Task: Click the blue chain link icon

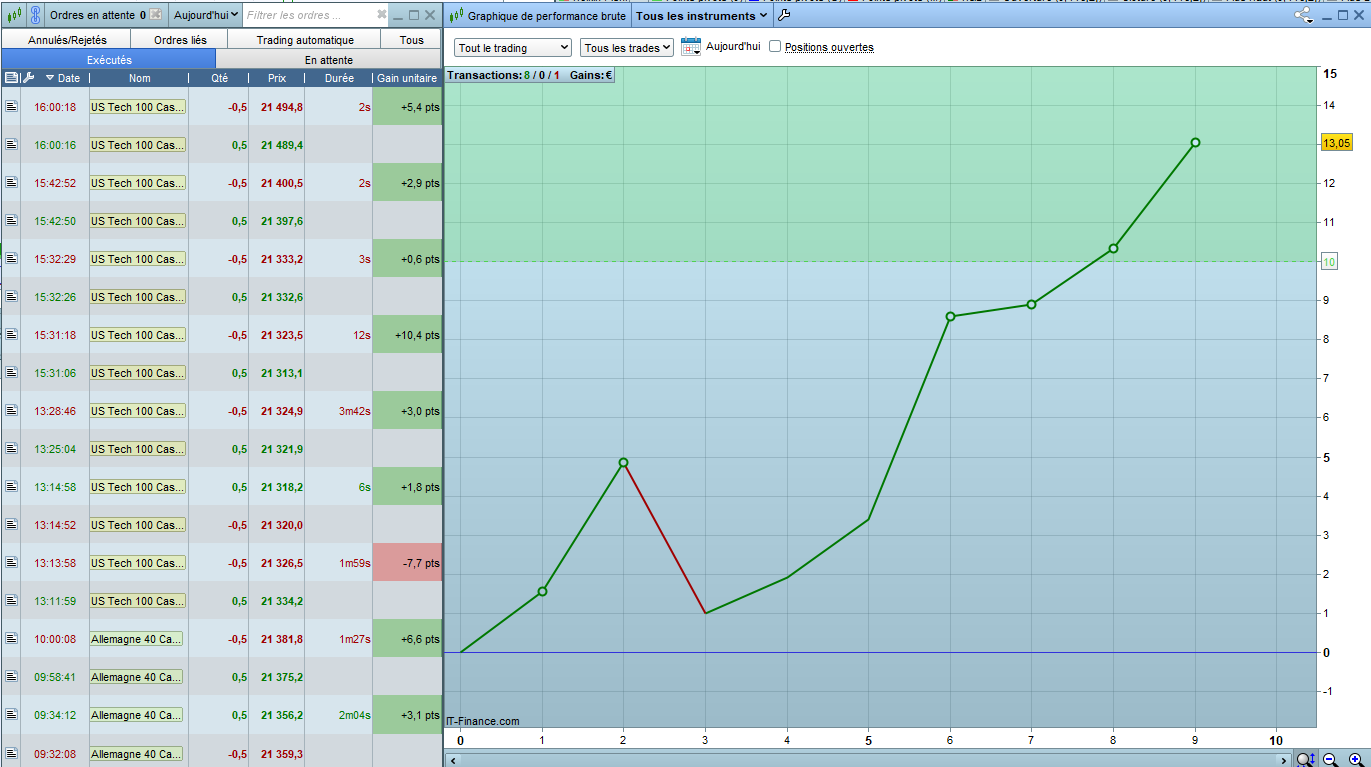Action: pos(35,15)
